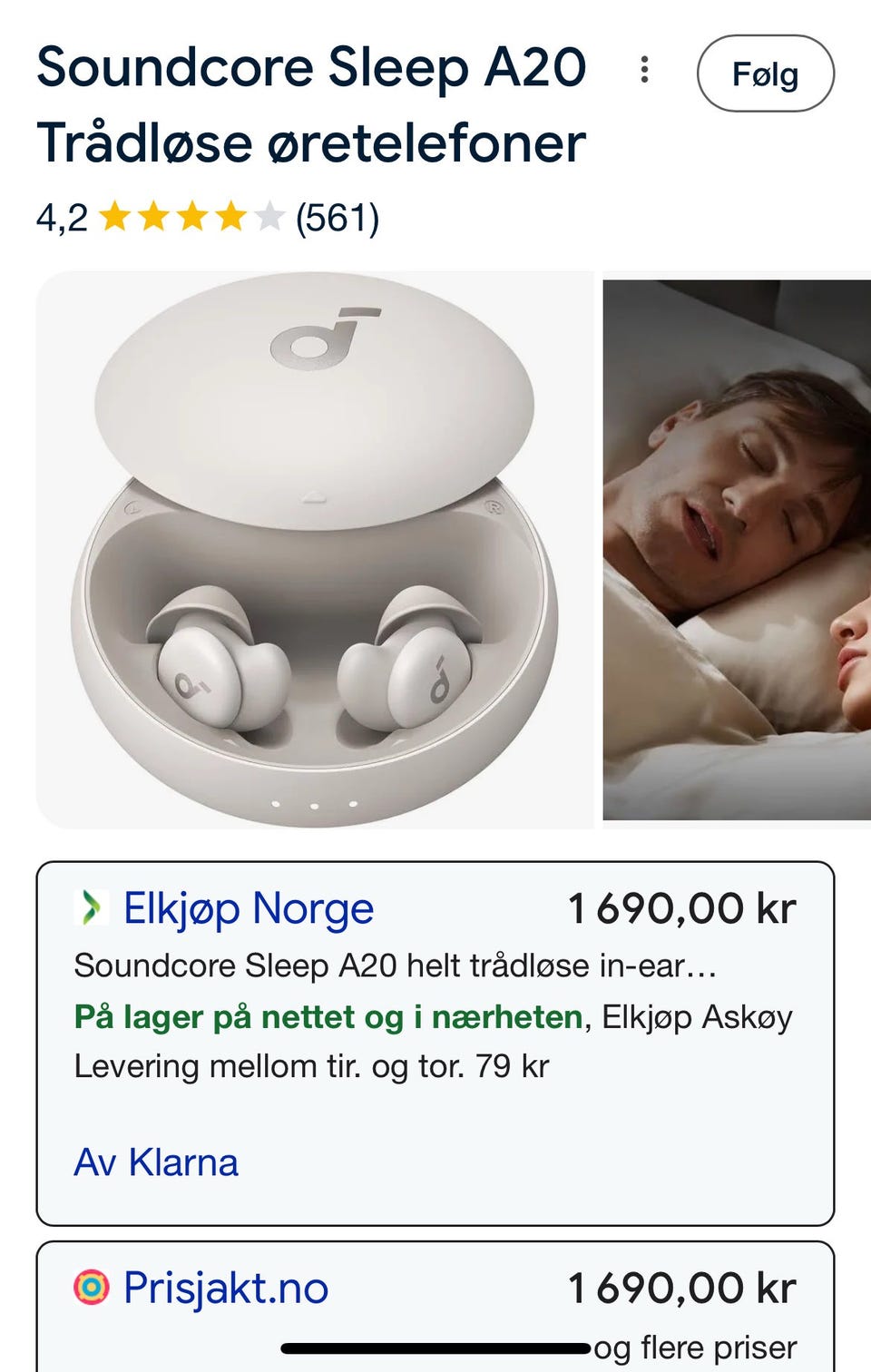This screenshot has width=871, height=1372.
Task: View the earbuds case product image
Action: coord(315,550)
